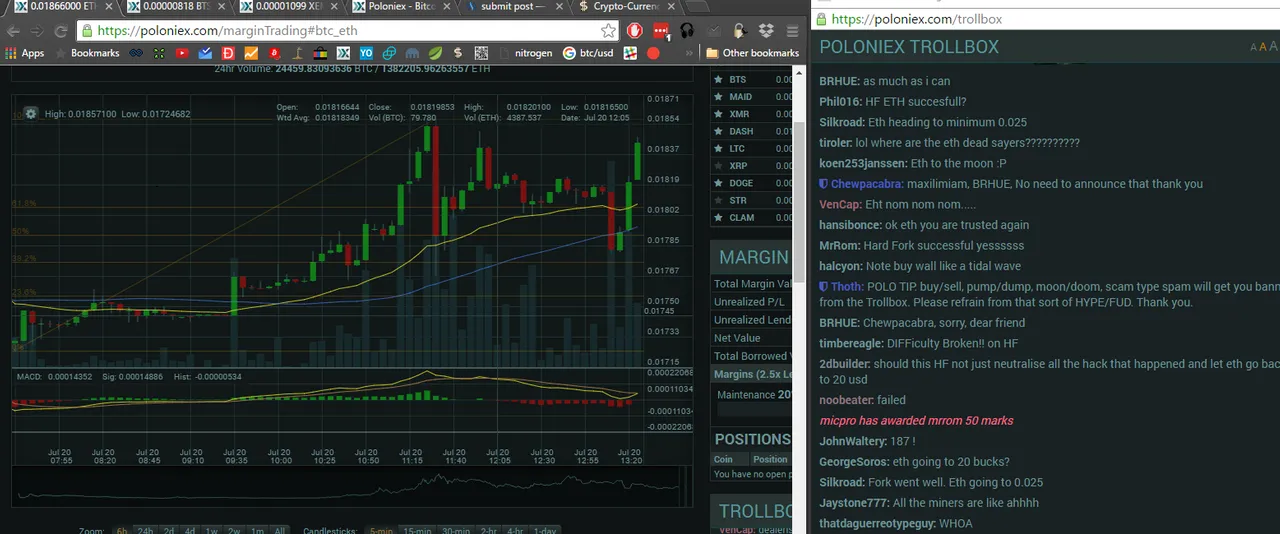
Task: Set chart zoom to All
Action: pos(279,530)
